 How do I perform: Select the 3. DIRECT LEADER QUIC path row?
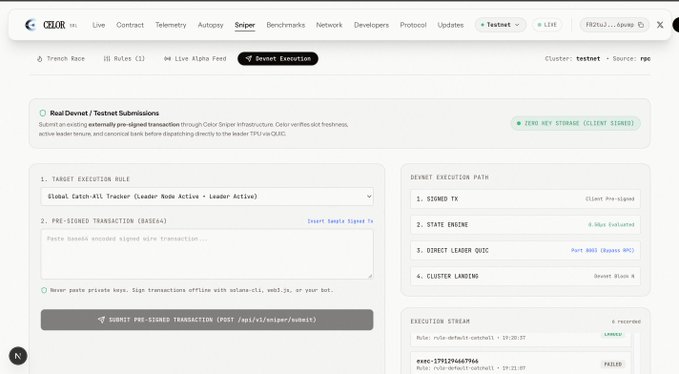coord(525,251)
